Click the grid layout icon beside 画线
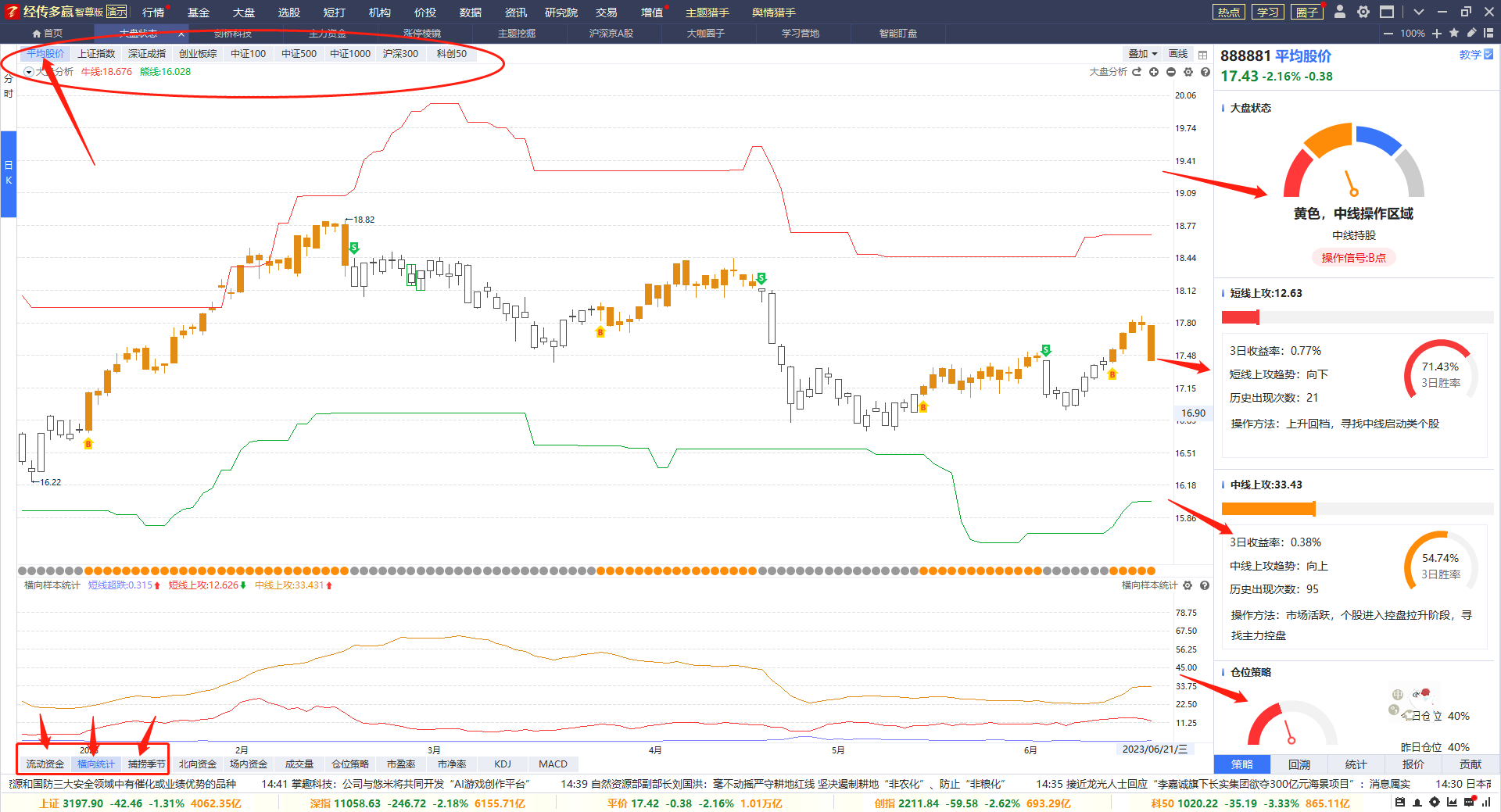The width and height of the screenshot is (1501, 812). click(1203, 55)
